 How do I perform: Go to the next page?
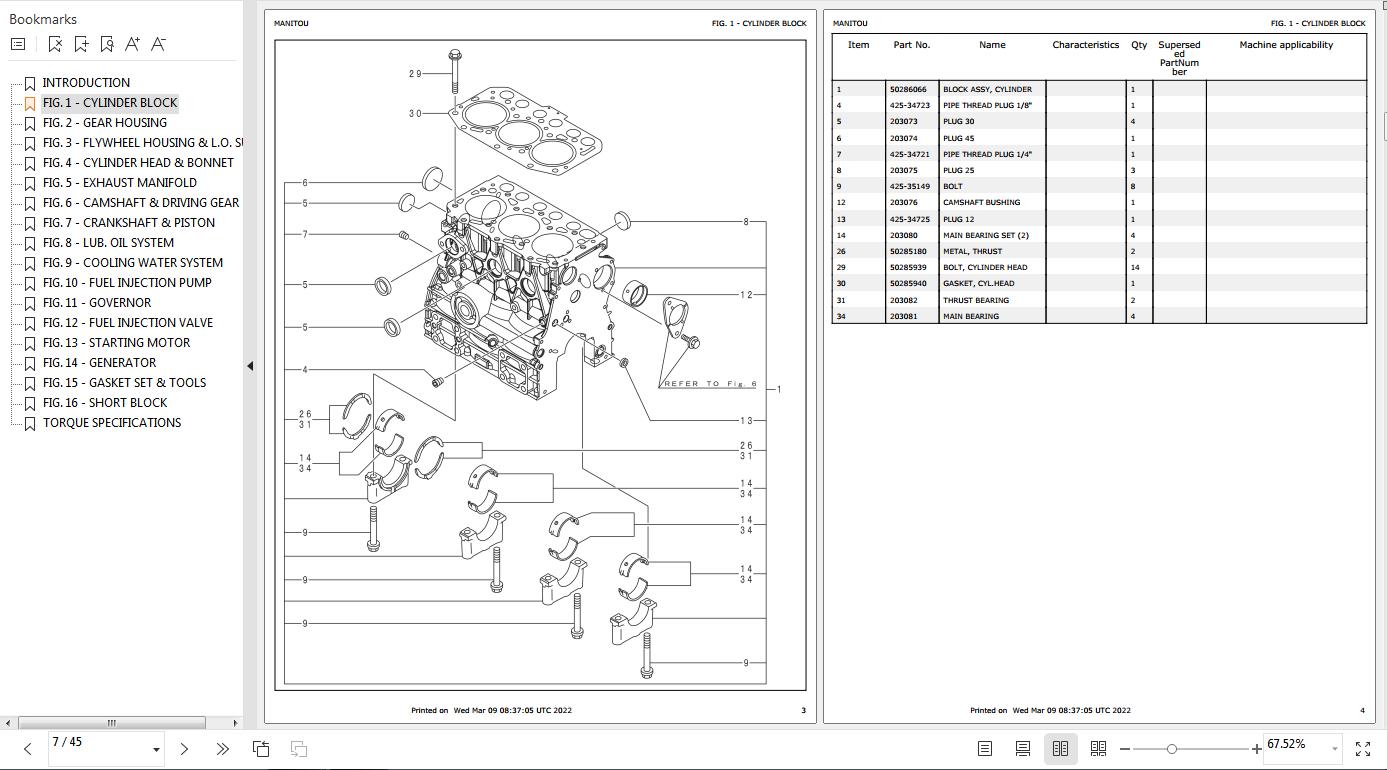tap(184, 749)
